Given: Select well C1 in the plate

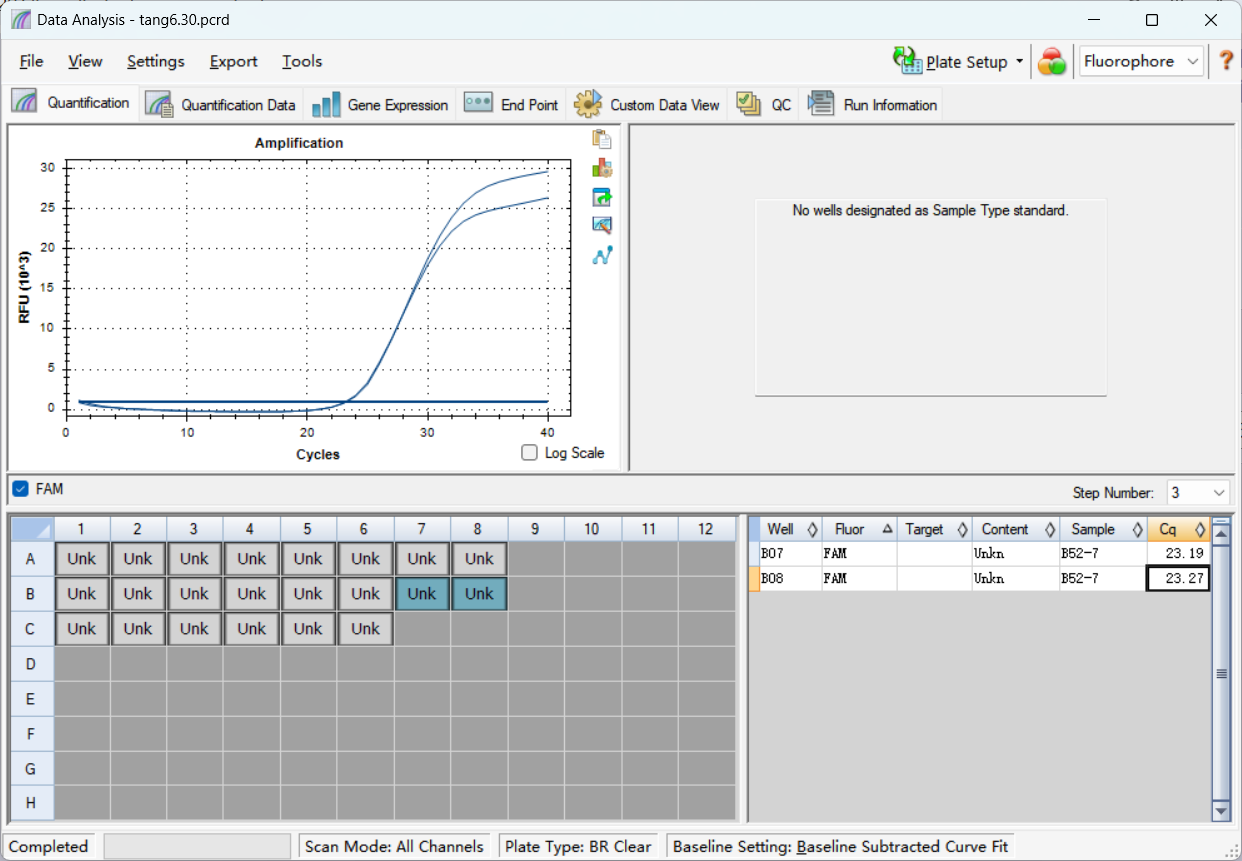Looking at the screenshot, I should (82, 629).
